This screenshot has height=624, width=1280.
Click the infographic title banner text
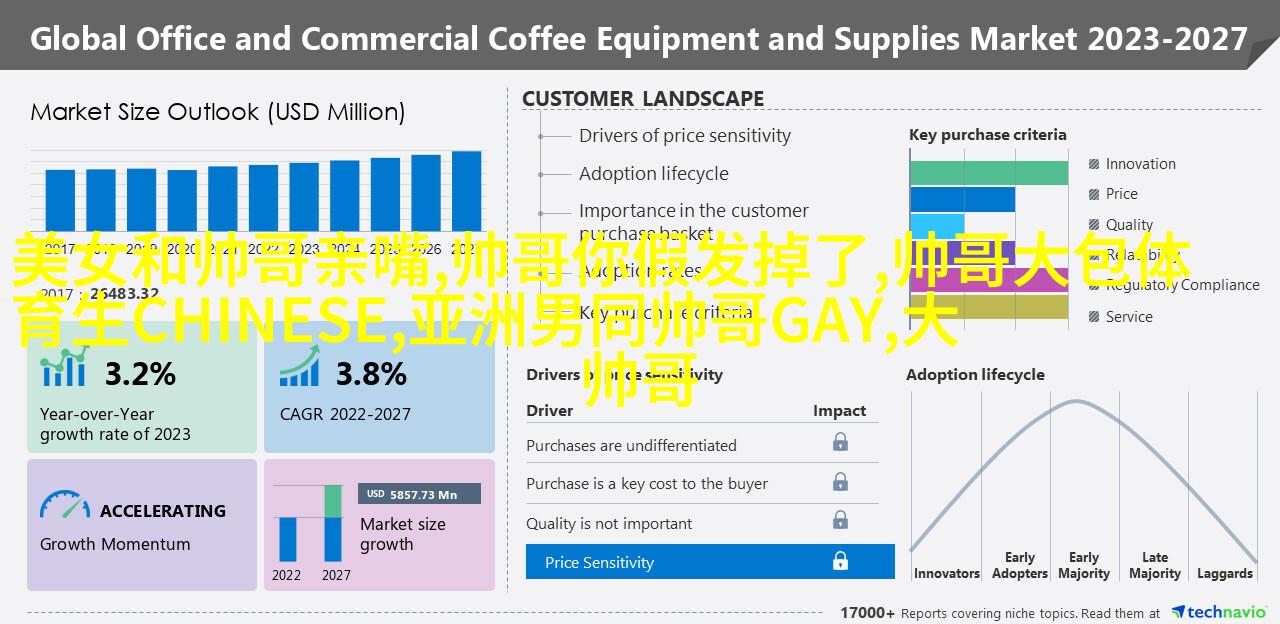click(x=639, y=40)
